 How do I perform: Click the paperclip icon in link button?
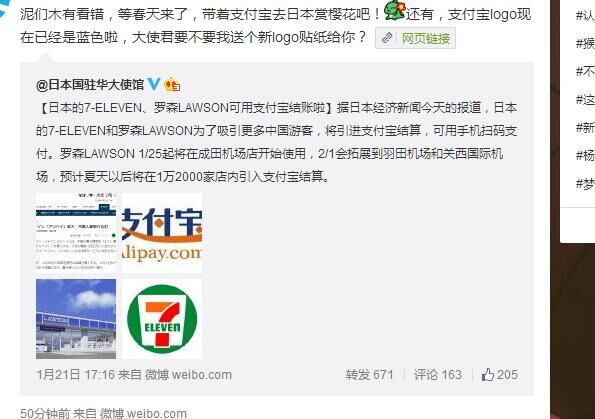[387, 38]
